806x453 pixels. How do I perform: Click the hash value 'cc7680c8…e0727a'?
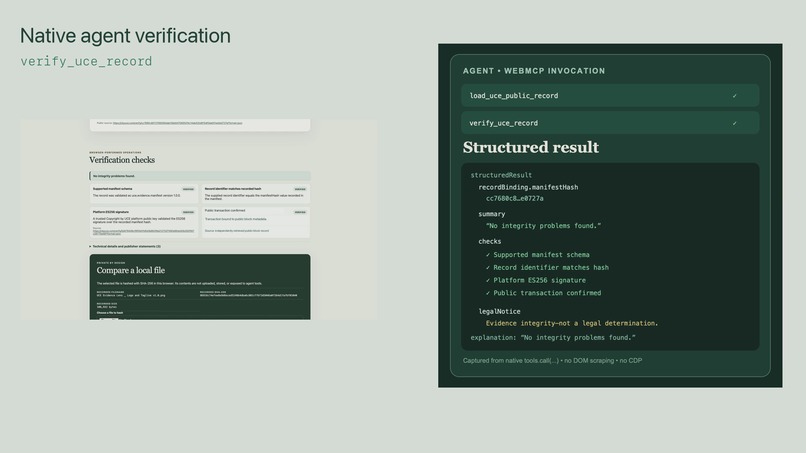(x=515, y=198)
